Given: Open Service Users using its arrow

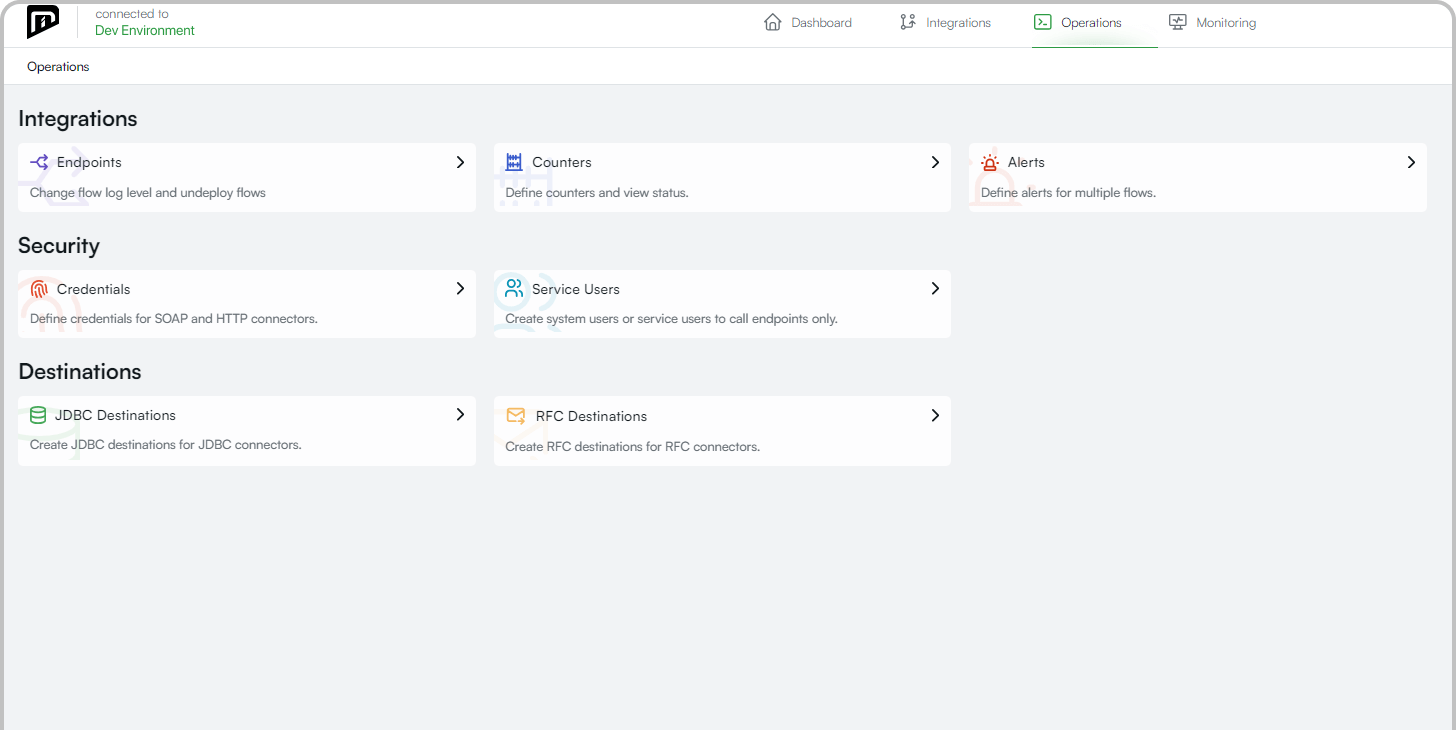Looking at the screenshot, I should pyautogui.click(x=935, y=288).
